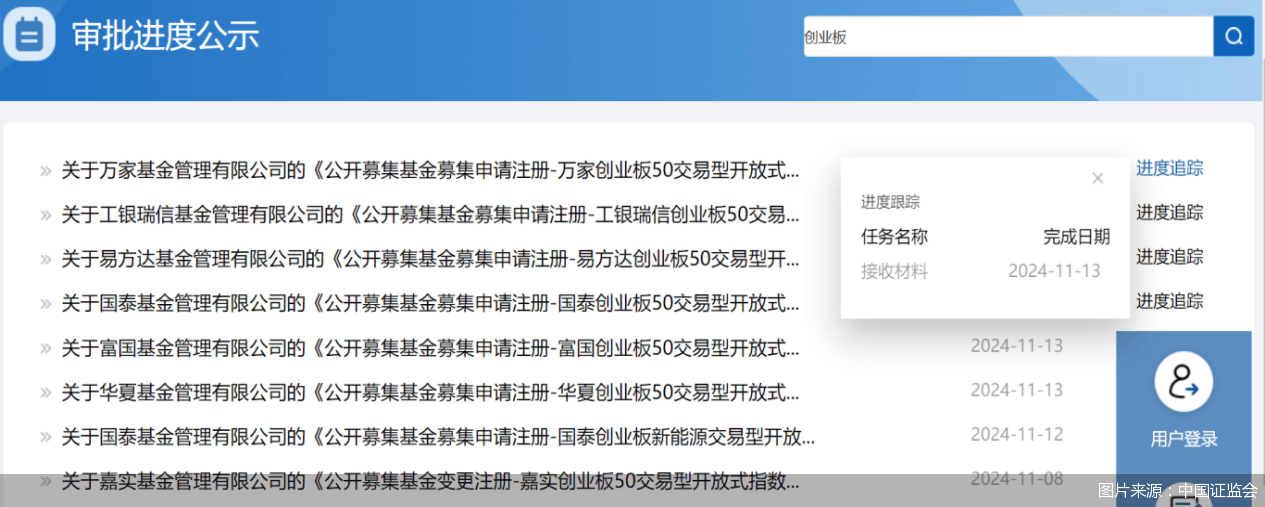Open the 国泰创业板50交易型开放式 entry

pyautogui.click(x=430, y=303)
